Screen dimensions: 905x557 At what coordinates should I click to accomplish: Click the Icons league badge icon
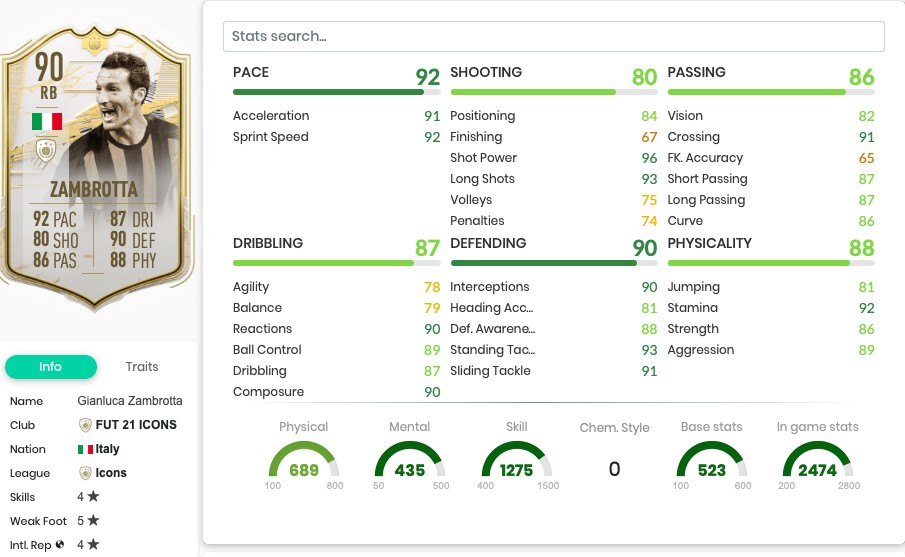[85, 473]
